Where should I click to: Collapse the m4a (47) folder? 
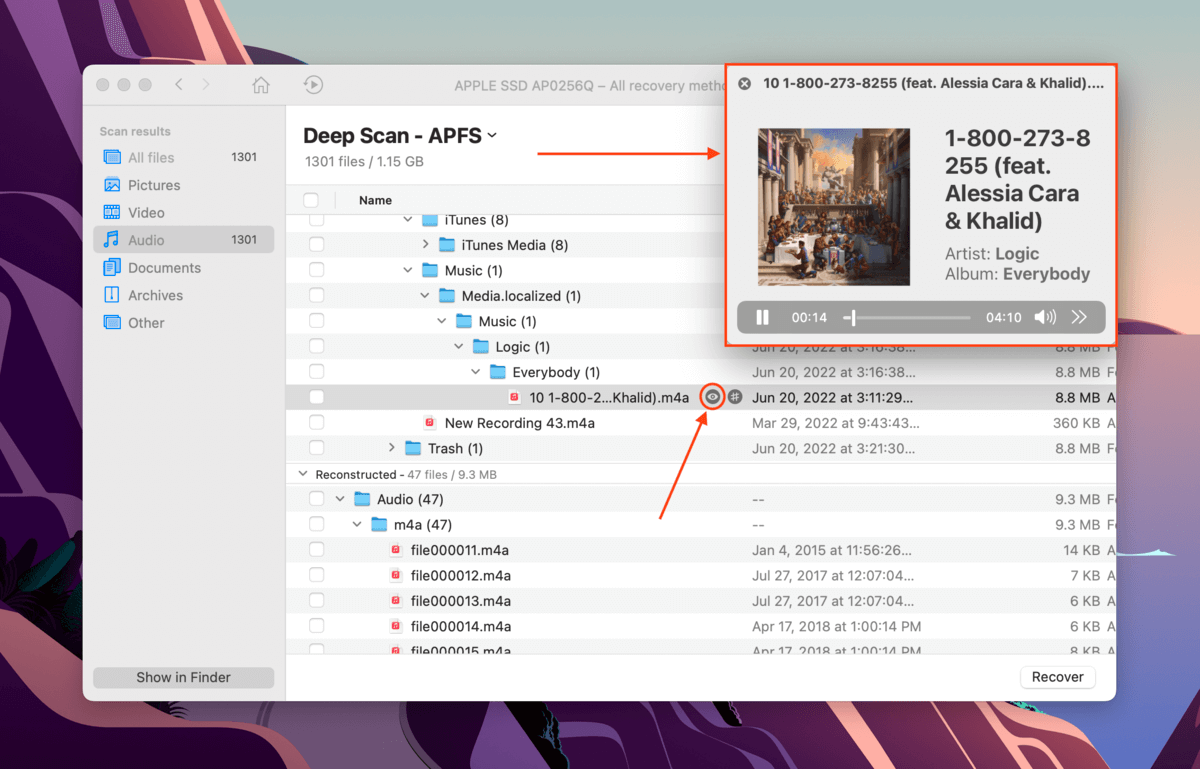[357, 525]
